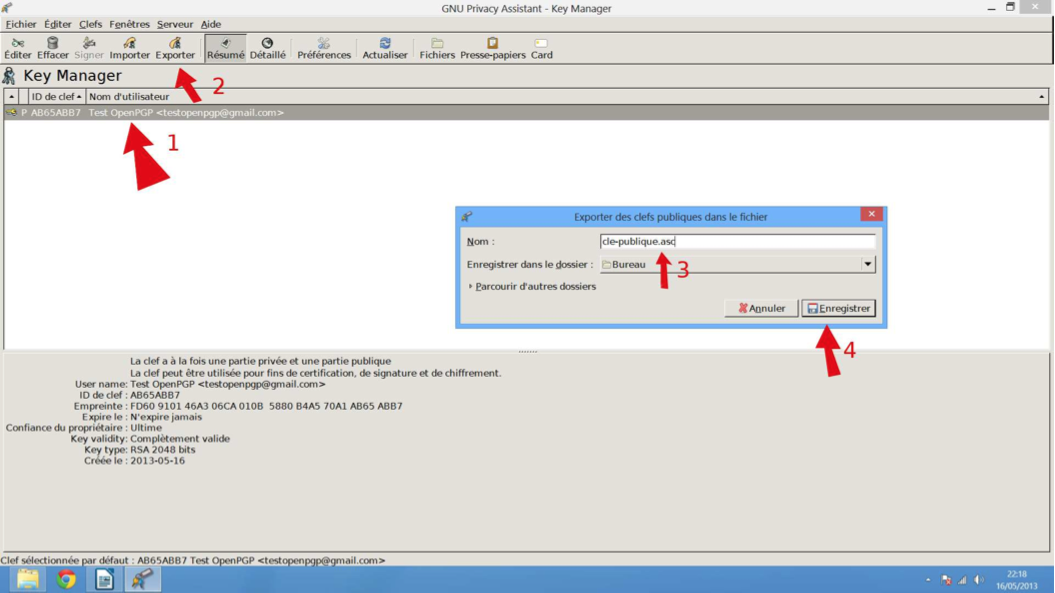Open the Clefs menu
Image resolution: width=1055 pixels, height=593 pixels.
pos(90,24)
